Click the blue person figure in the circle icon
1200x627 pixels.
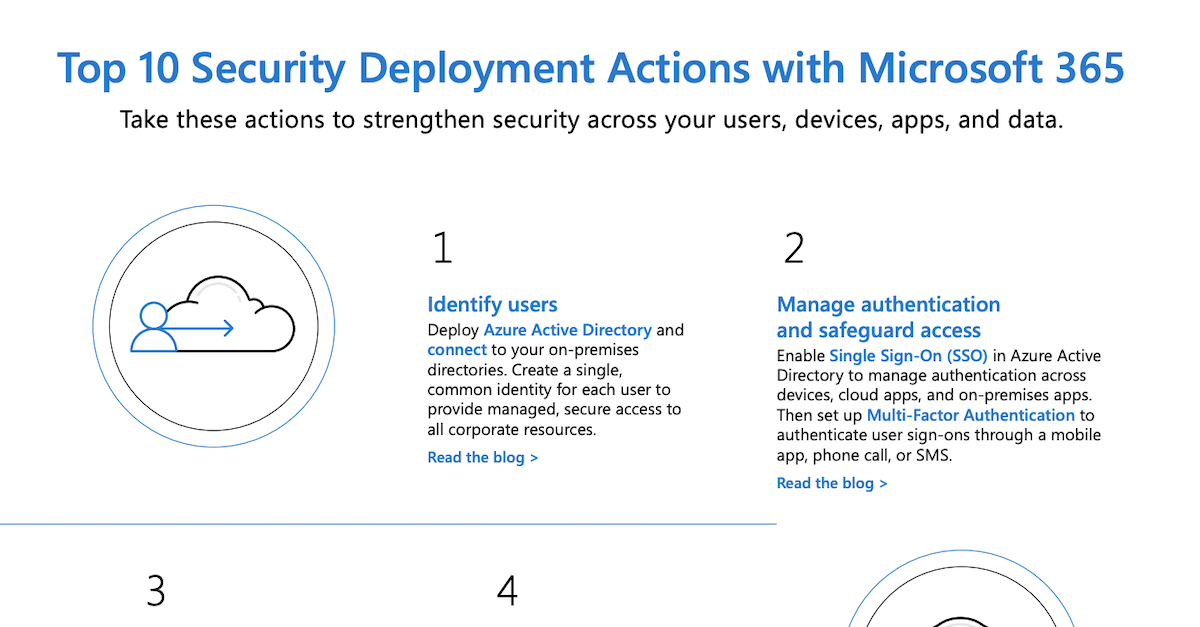click(x=153, y=330)
